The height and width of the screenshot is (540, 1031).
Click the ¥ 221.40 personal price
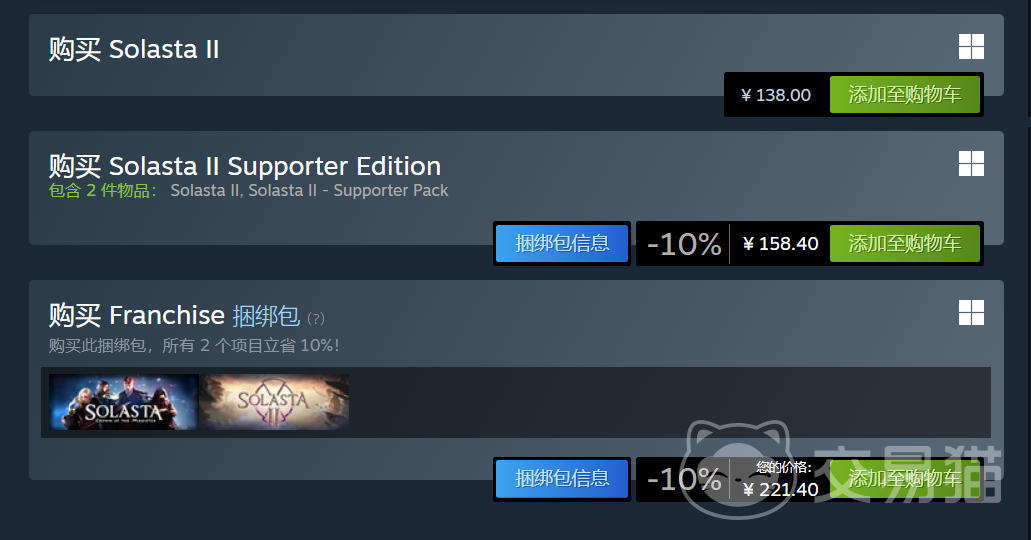[x=780, y=489]
